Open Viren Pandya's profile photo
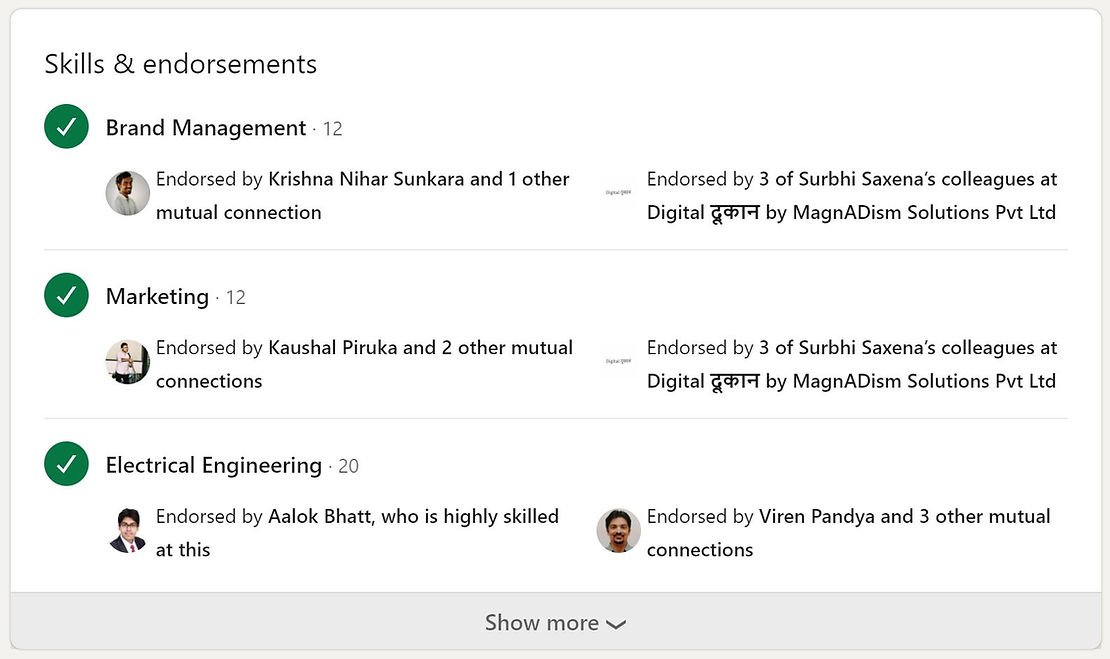Image resolution: width=1110 pixels, height=659 pixels. pos(619,531)
